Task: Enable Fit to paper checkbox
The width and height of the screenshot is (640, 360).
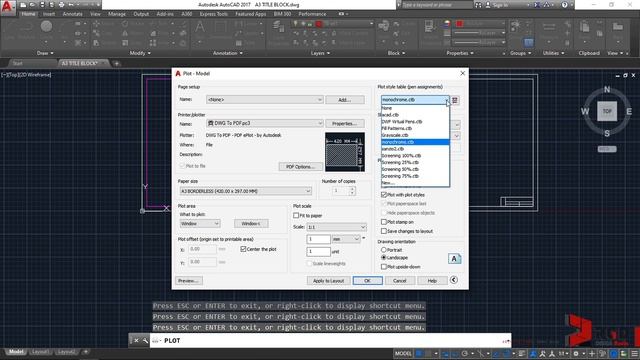Action: 296,215
